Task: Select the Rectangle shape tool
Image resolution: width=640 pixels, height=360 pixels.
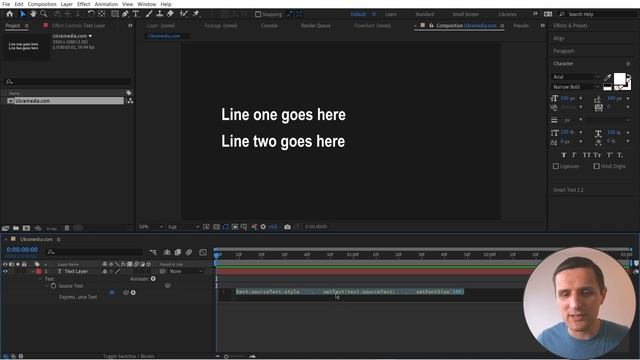Action: pyautogui.click(x=115, y=14)
